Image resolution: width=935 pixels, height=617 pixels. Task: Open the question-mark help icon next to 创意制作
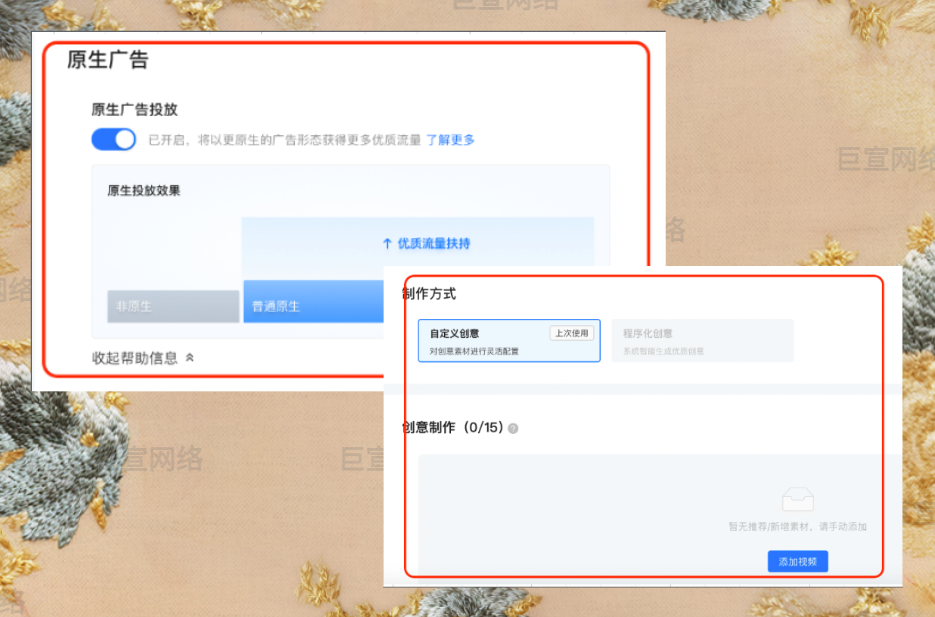511,426
